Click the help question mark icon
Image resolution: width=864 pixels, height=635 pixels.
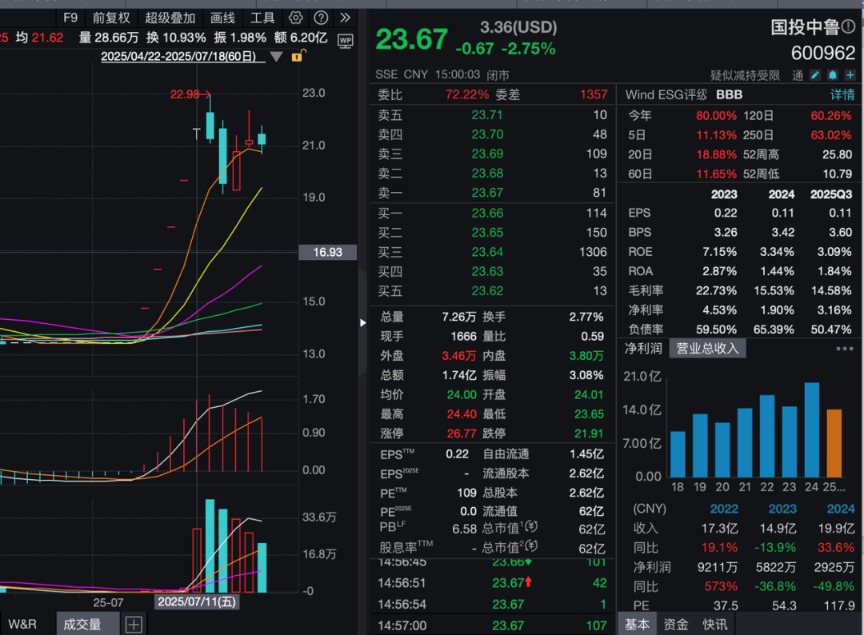[x=320, y=18]
